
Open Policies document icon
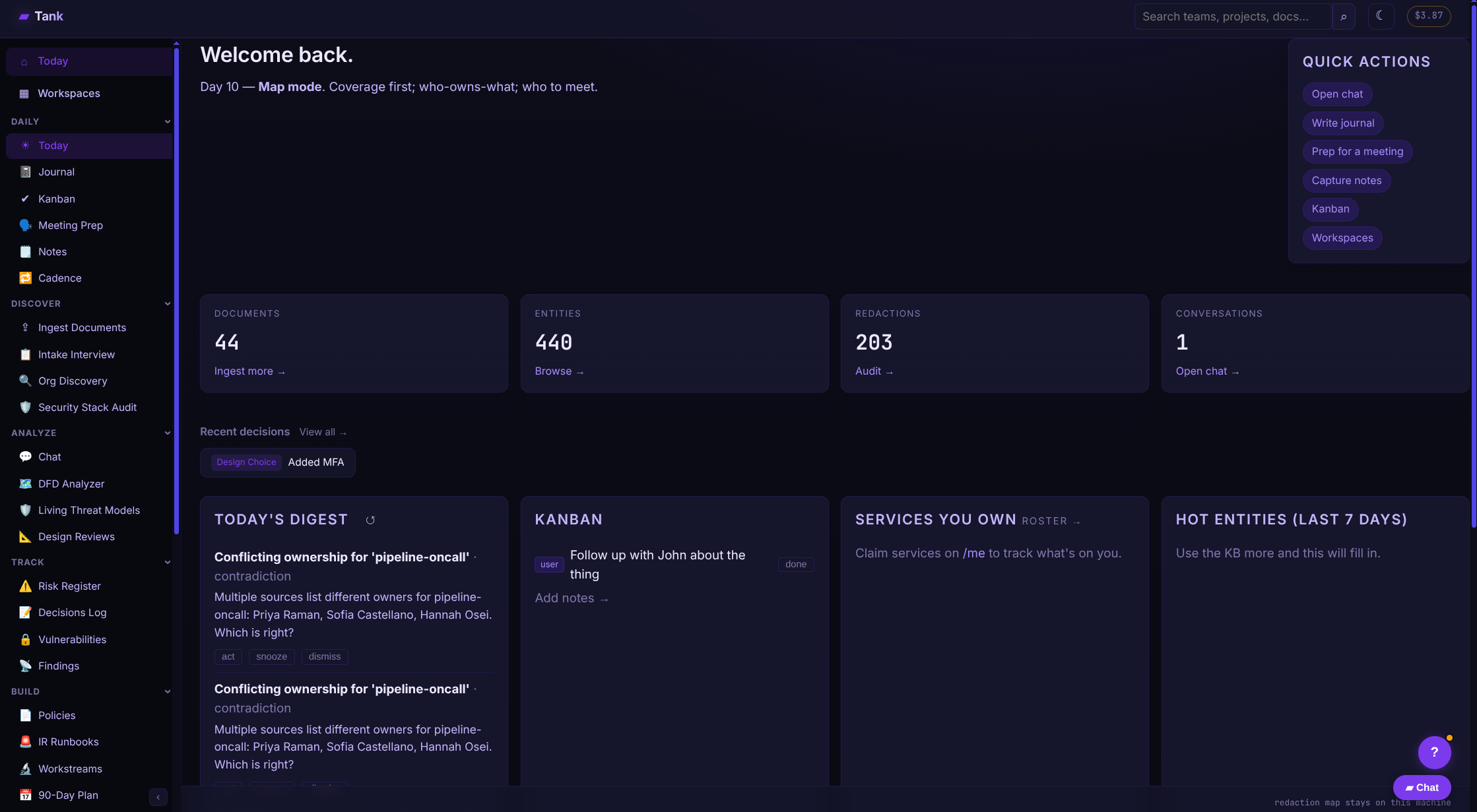[x=25, y=716]
